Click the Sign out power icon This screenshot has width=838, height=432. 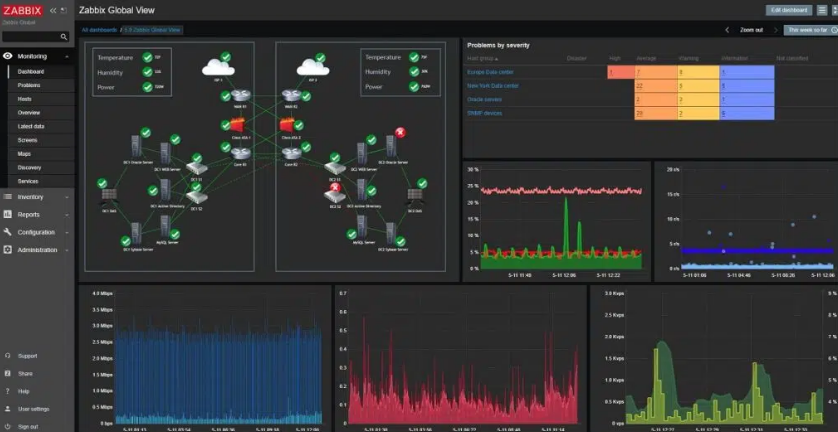pos(7,427)
